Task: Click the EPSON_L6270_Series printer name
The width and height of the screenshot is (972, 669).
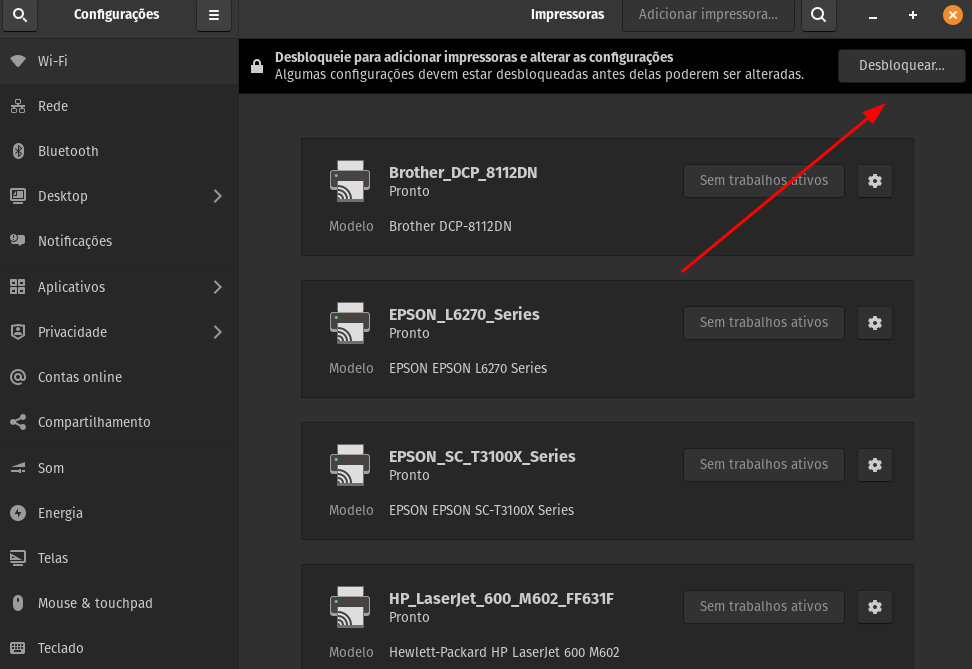Action: (464, 314)
